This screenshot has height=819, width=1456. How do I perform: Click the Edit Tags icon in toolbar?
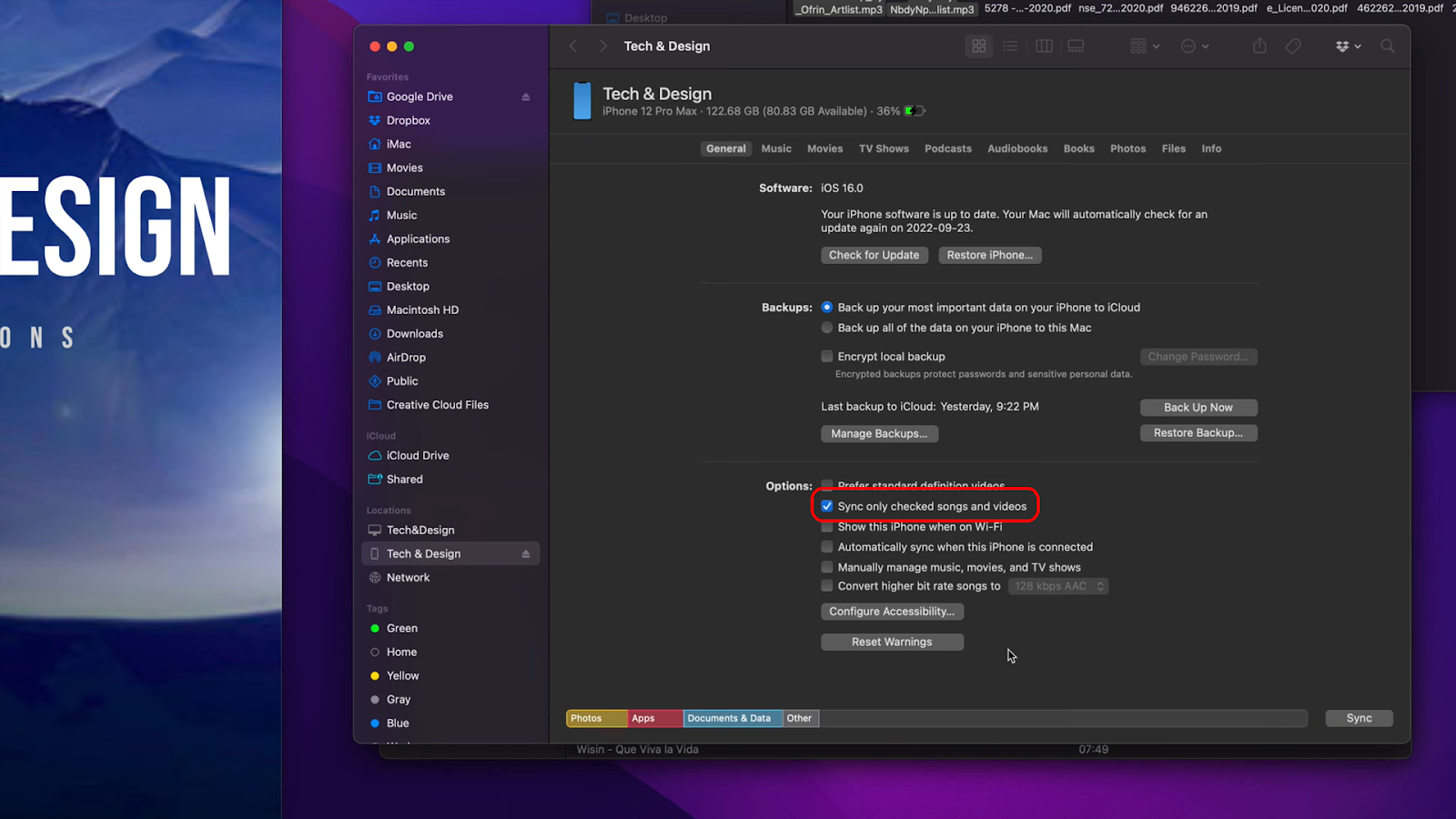point(1293,46)
